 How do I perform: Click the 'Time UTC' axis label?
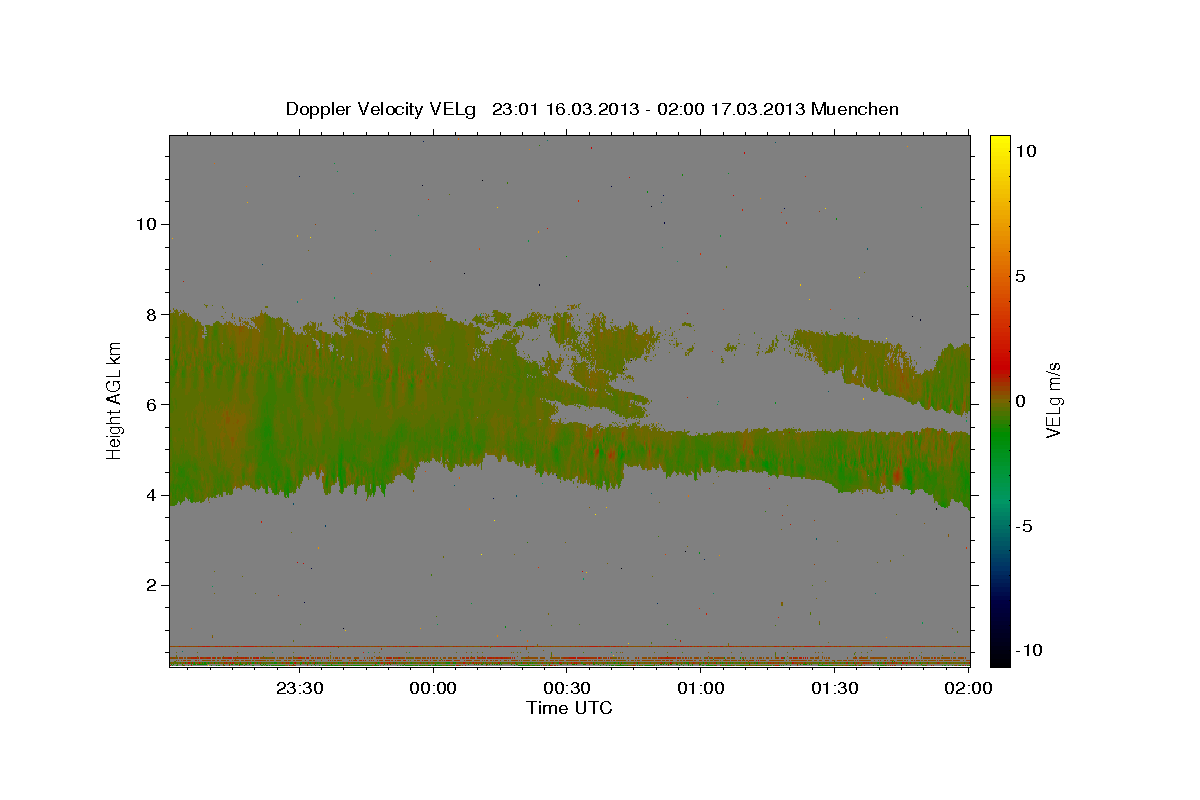(569, 708)
